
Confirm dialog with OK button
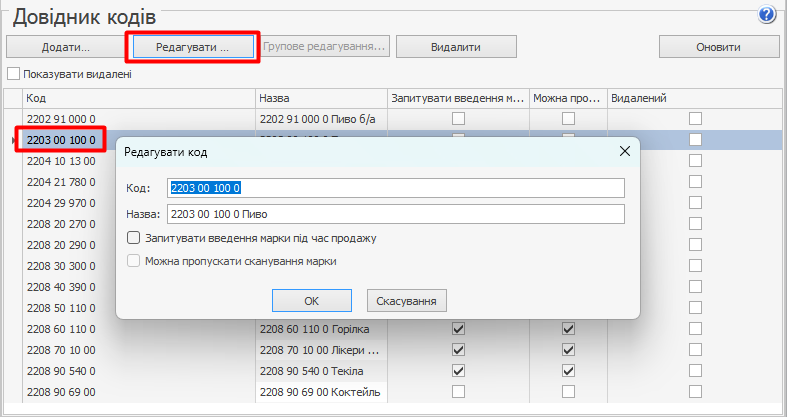click(x=312, y=301)
